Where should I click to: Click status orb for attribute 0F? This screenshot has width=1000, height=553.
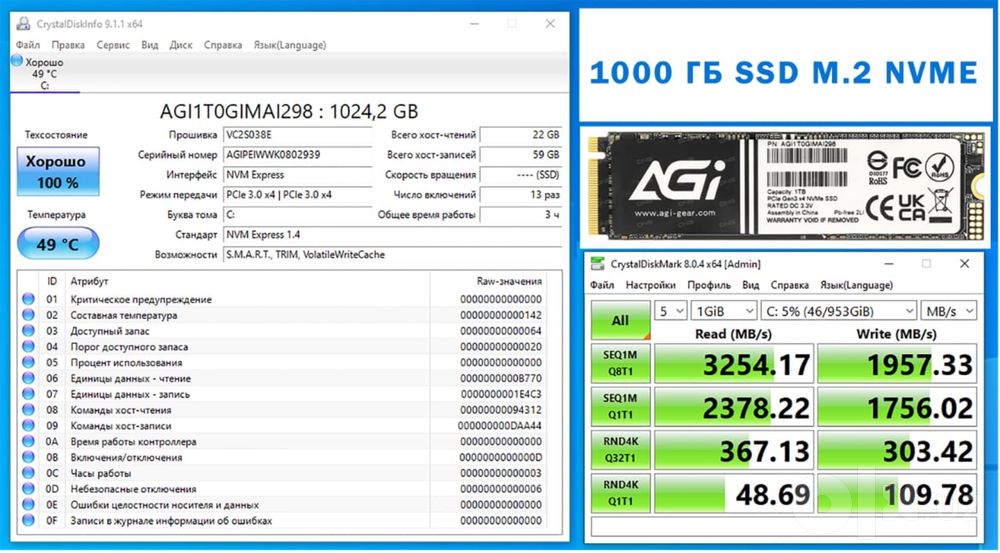pos(28,520)
